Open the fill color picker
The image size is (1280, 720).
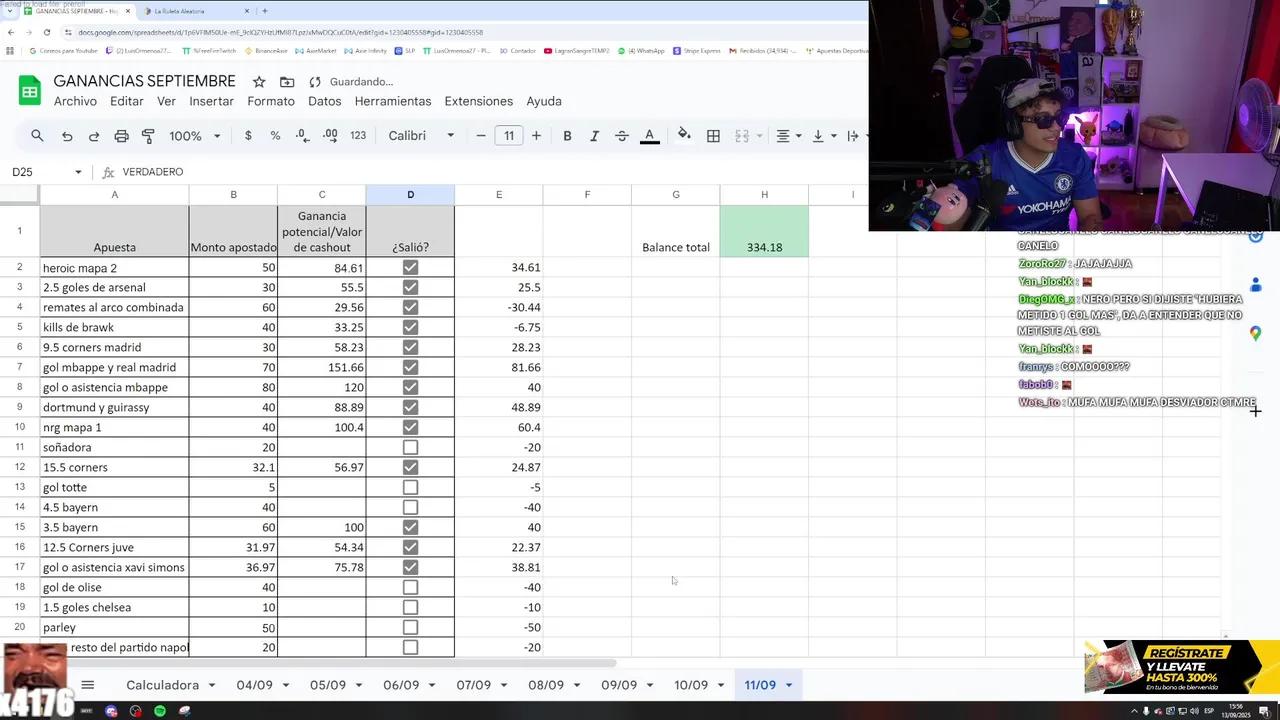684,136
